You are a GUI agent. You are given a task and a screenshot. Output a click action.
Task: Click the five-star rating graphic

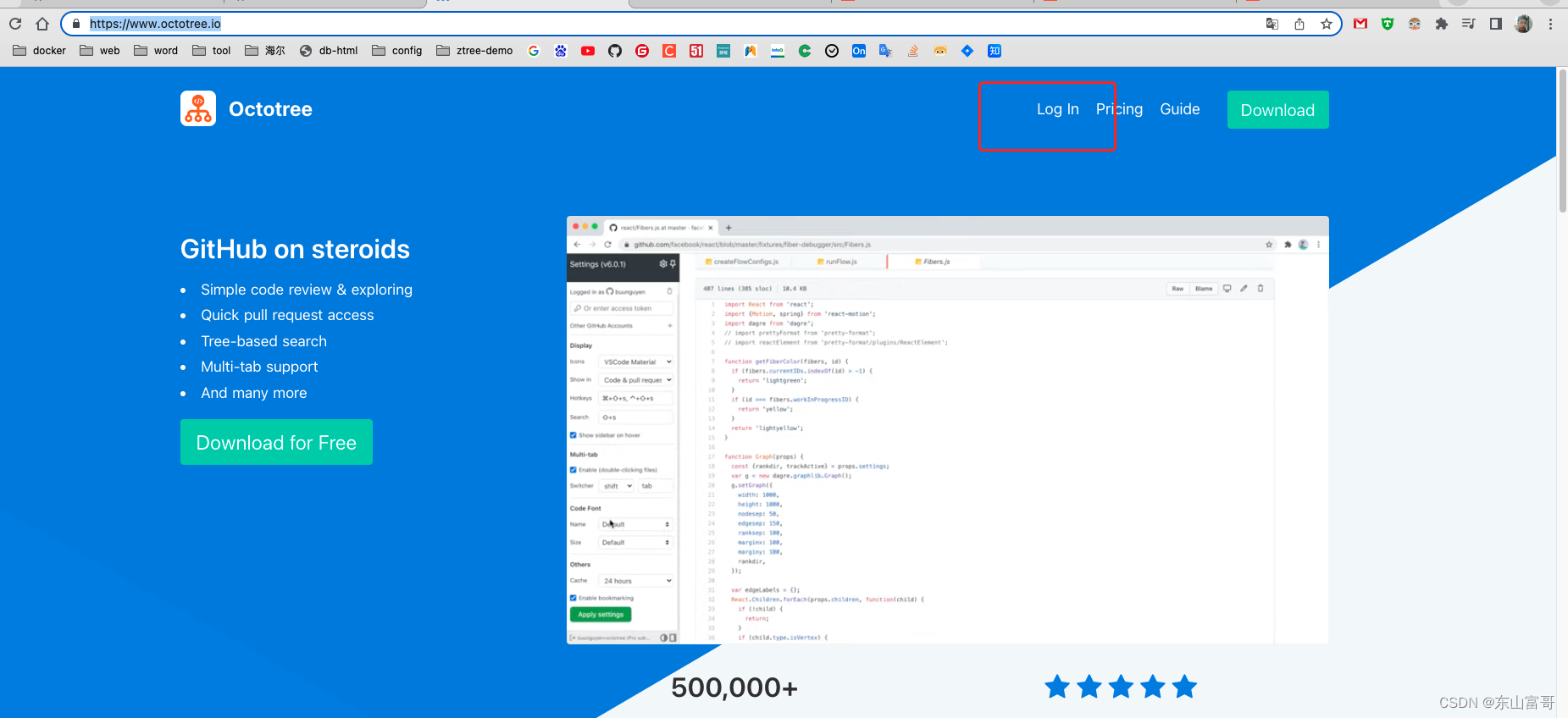pos(1121,687)
